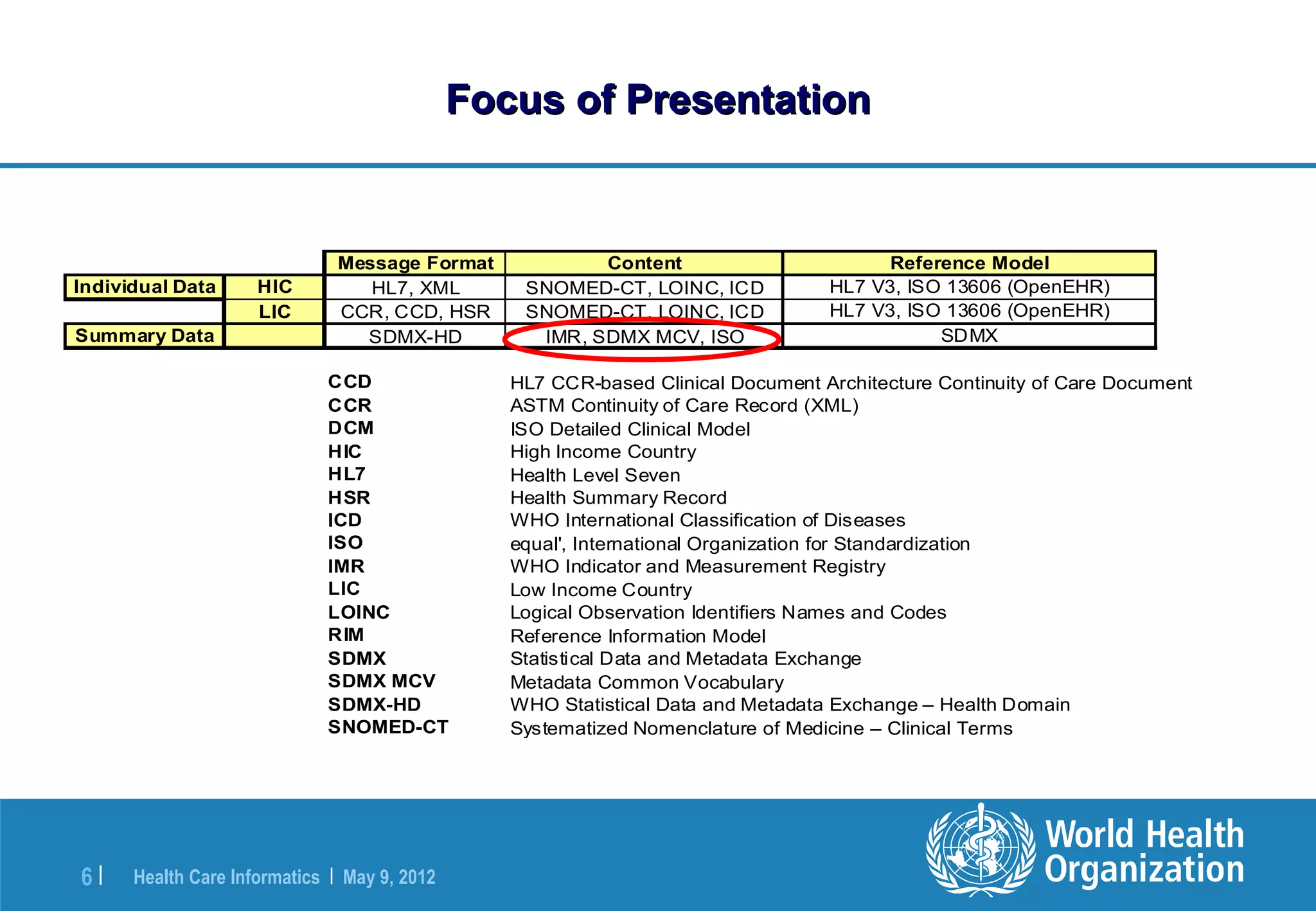Image resolution: width=1316 pixels, height=911 pixels.
Task: Click the SDMX MCV glossary abbreviation
Action: [382, 681]
